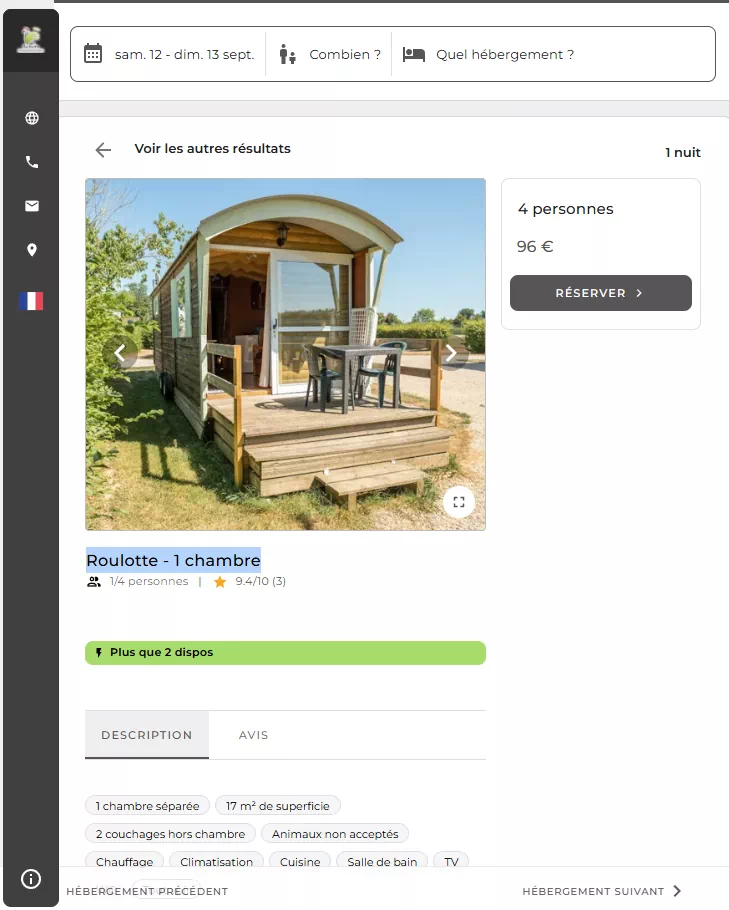Switch to the Avis tab
The height and width of the screenshot is (910, 729).
(254, 735)
